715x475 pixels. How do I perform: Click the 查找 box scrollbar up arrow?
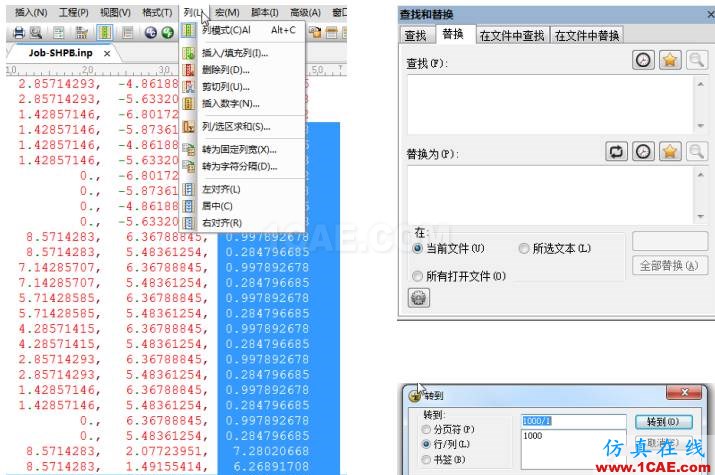pyautogui.click(x=700, y=84)
